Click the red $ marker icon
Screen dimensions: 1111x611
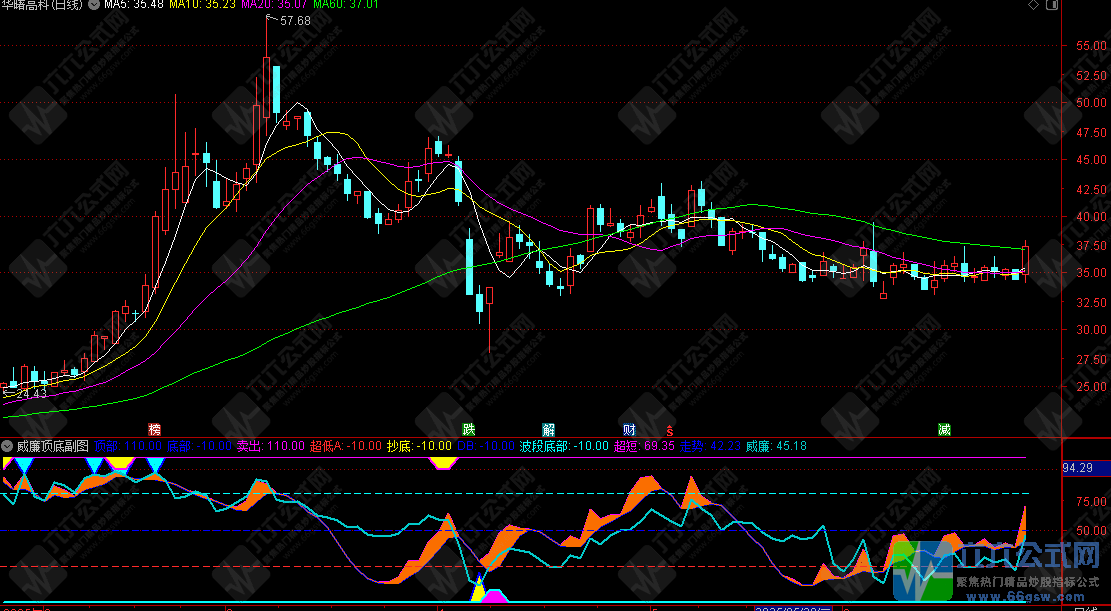point(670,429)
